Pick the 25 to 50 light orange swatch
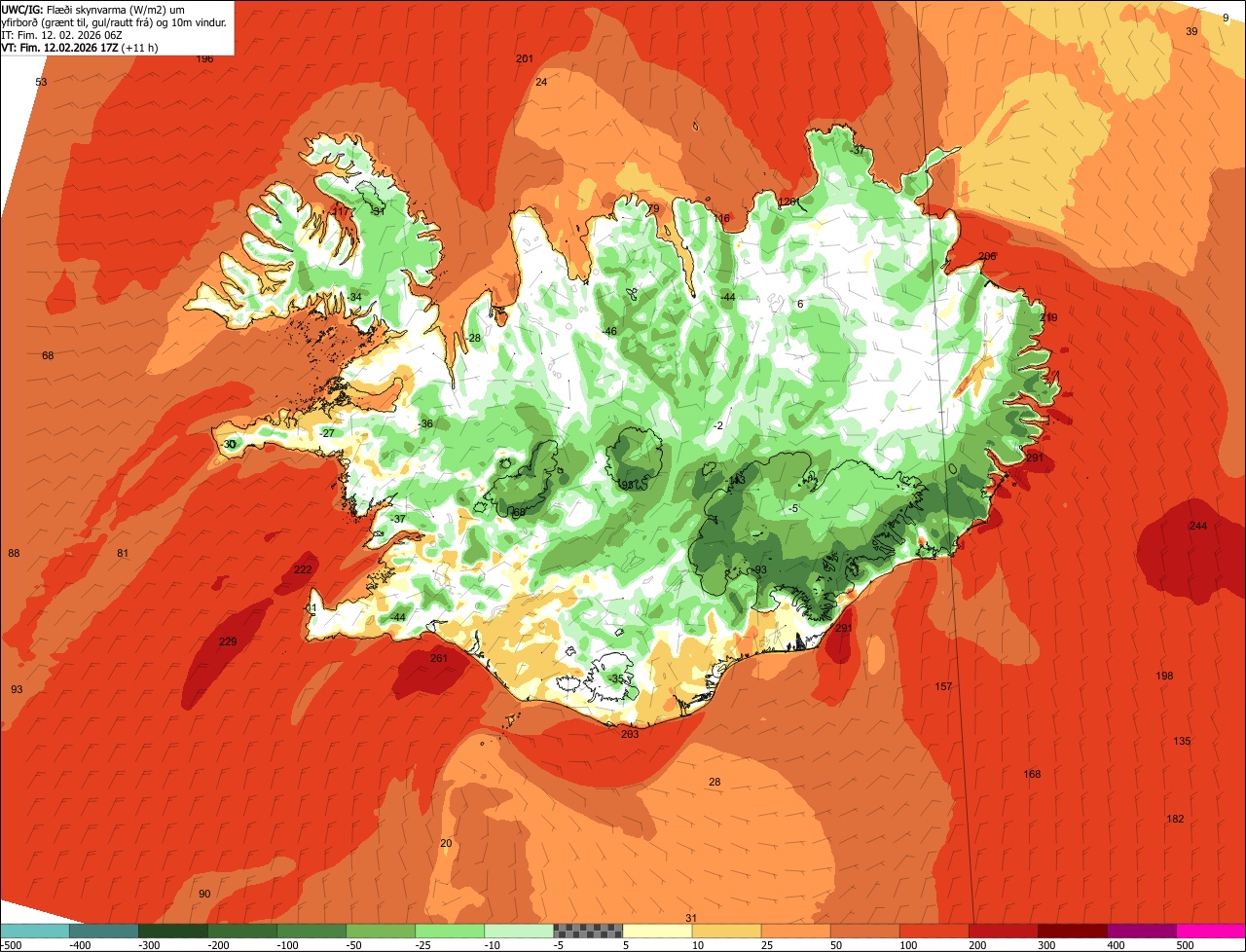 click(795, 931)
